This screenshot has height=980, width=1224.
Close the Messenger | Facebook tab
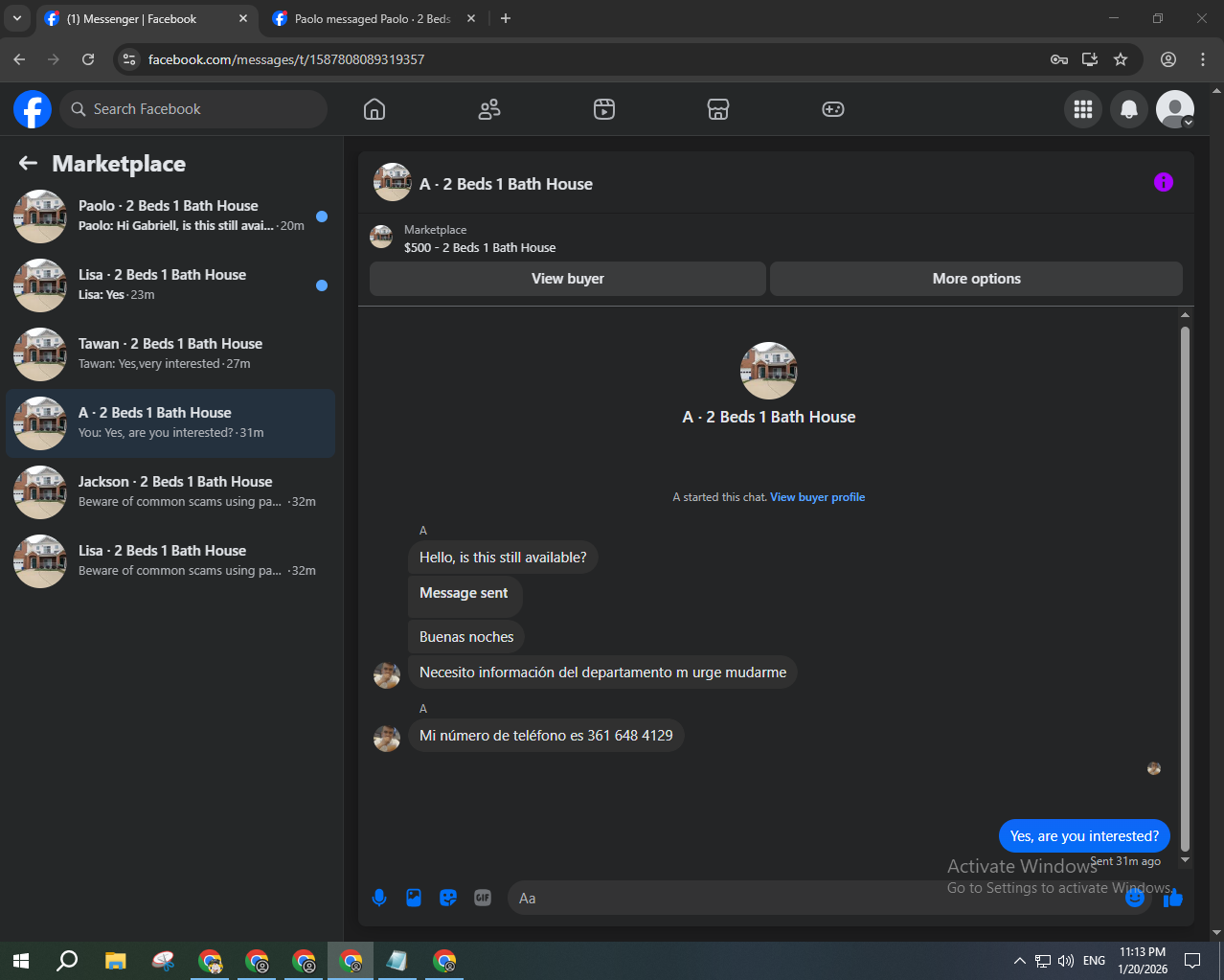coord(243,18)
